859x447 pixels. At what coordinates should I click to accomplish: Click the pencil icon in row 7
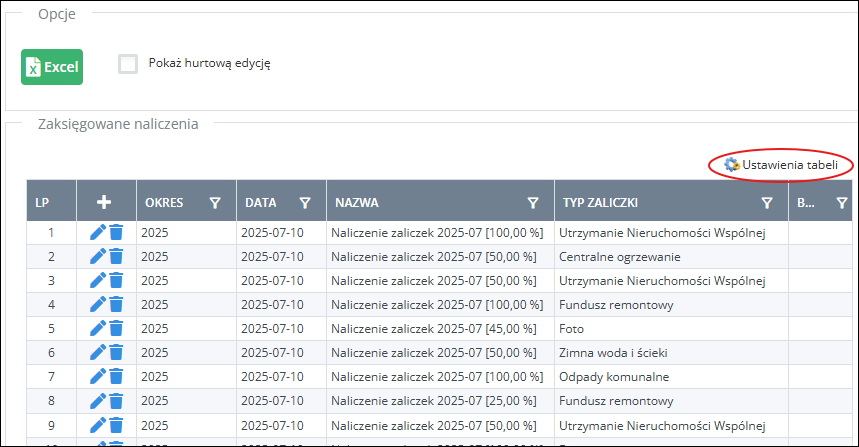tap(97, 376)
